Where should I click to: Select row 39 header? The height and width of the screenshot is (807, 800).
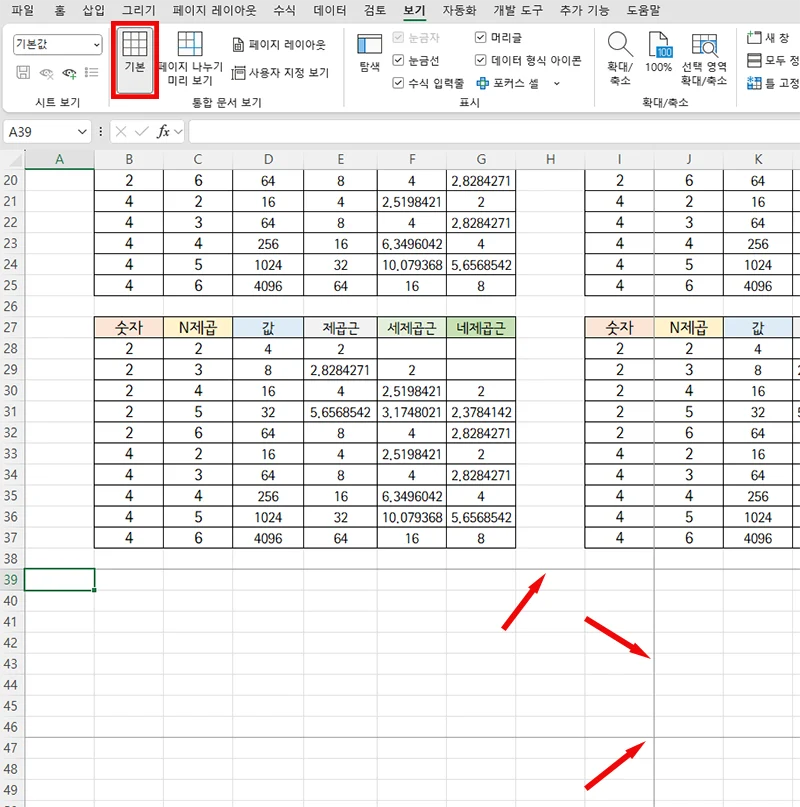[x=11, y=580]
